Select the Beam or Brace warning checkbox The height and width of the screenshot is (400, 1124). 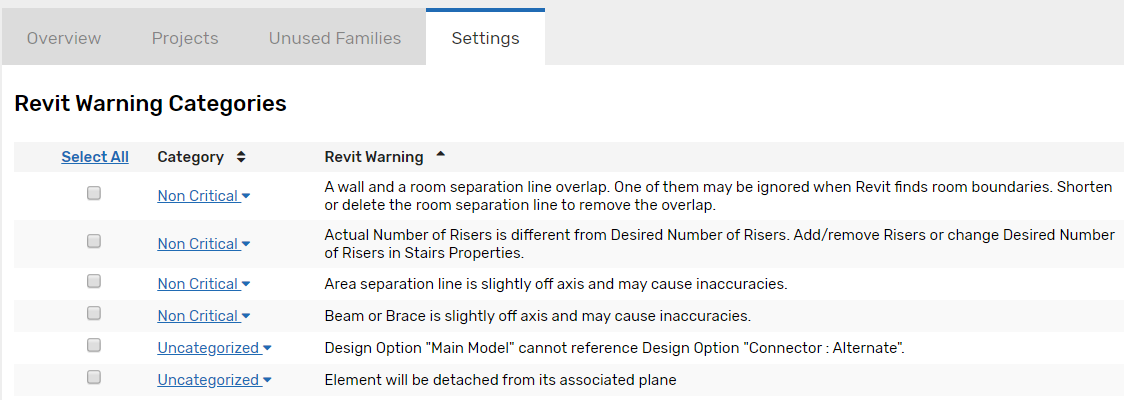[94, 313]
